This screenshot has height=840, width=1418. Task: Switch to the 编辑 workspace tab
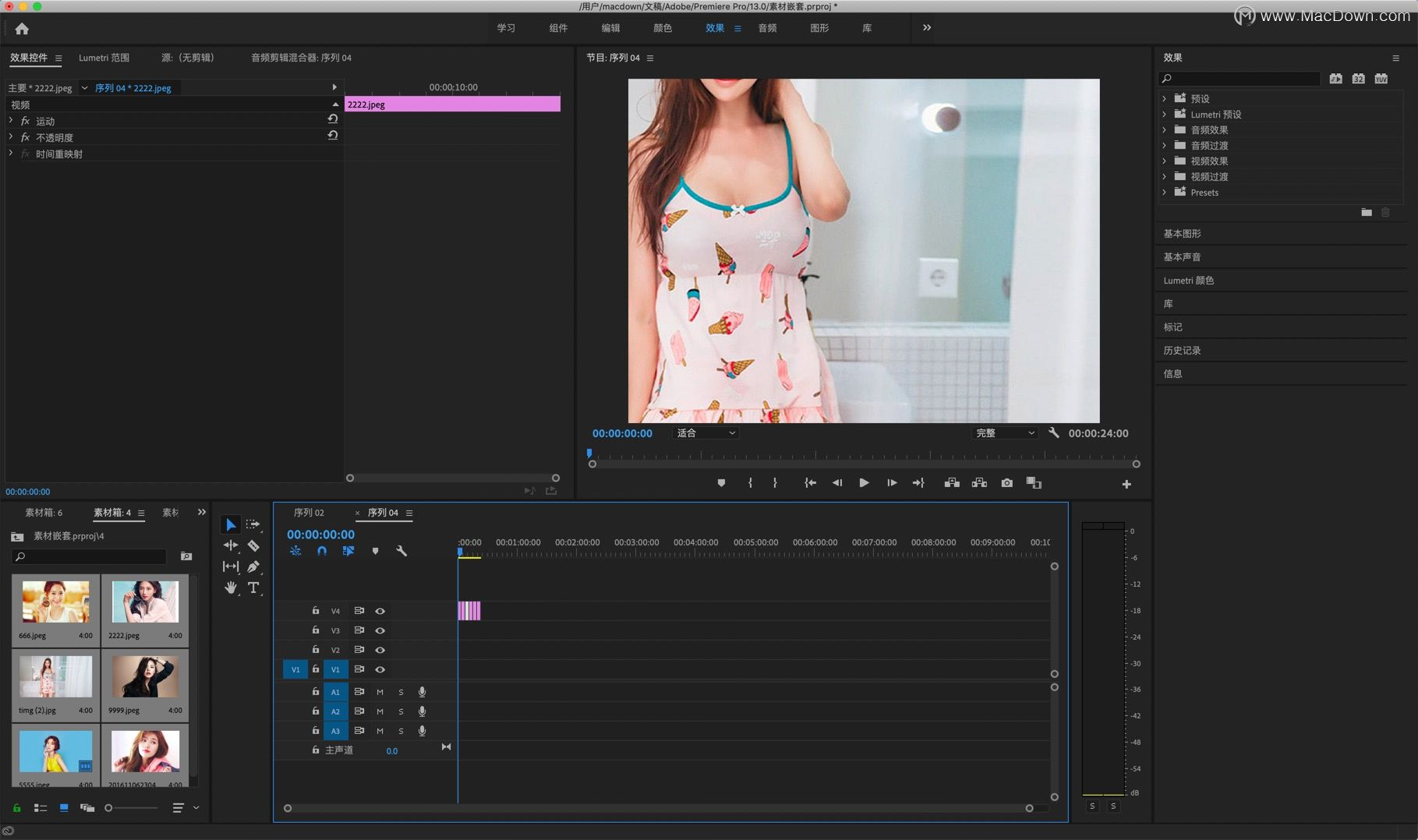click(x=610, y=28)
